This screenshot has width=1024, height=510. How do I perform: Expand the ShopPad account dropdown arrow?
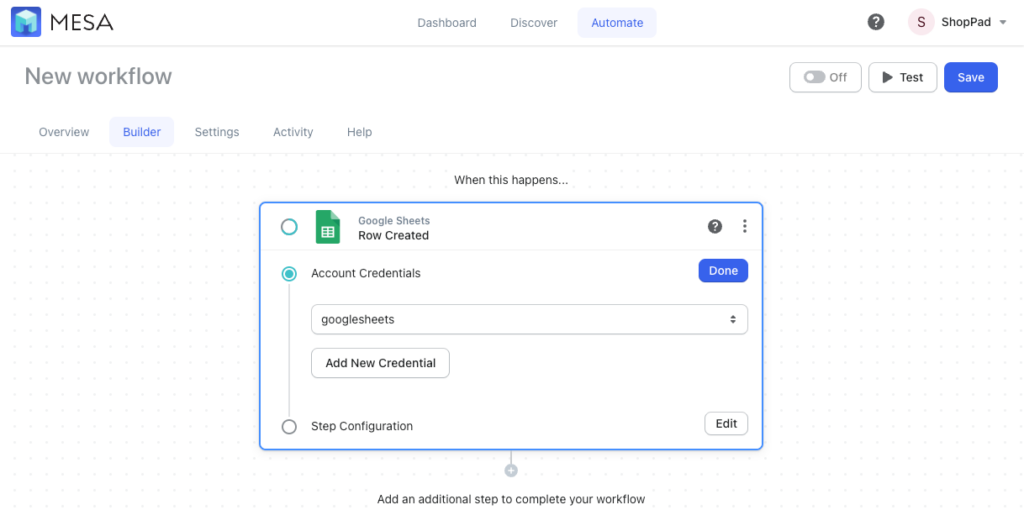click(x=1003, y=22)
